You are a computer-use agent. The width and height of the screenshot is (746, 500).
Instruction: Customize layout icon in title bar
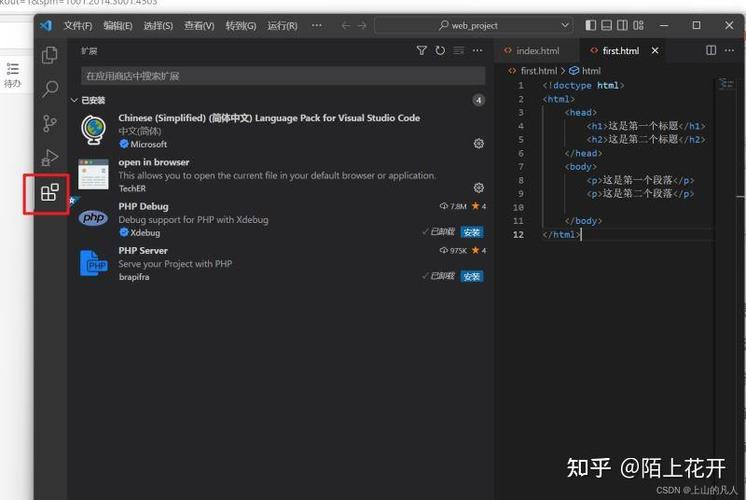pyautogui.click(x=638, y=25)
